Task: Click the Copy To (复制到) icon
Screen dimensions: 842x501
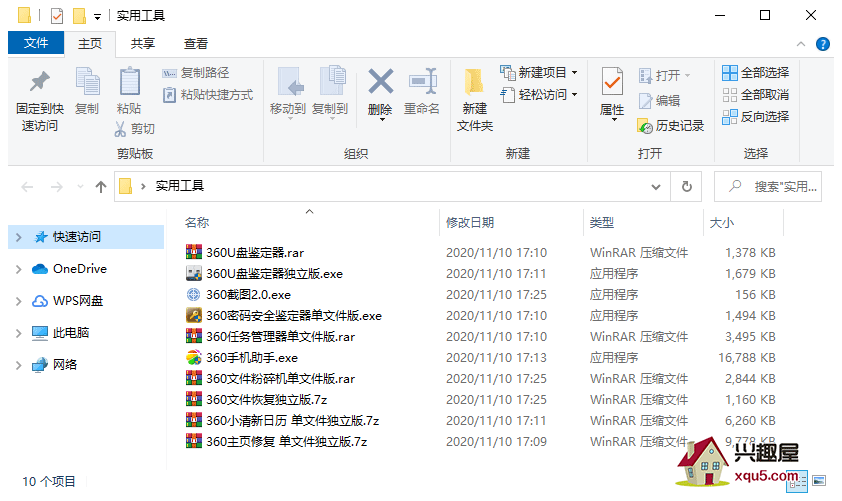Action: [x=333, y=81]
